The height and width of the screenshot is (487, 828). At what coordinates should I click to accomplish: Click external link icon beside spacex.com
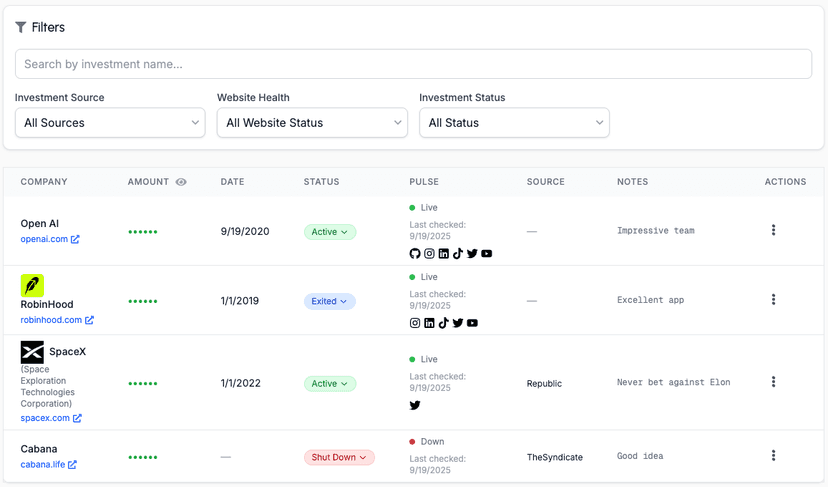click(77, 418)
